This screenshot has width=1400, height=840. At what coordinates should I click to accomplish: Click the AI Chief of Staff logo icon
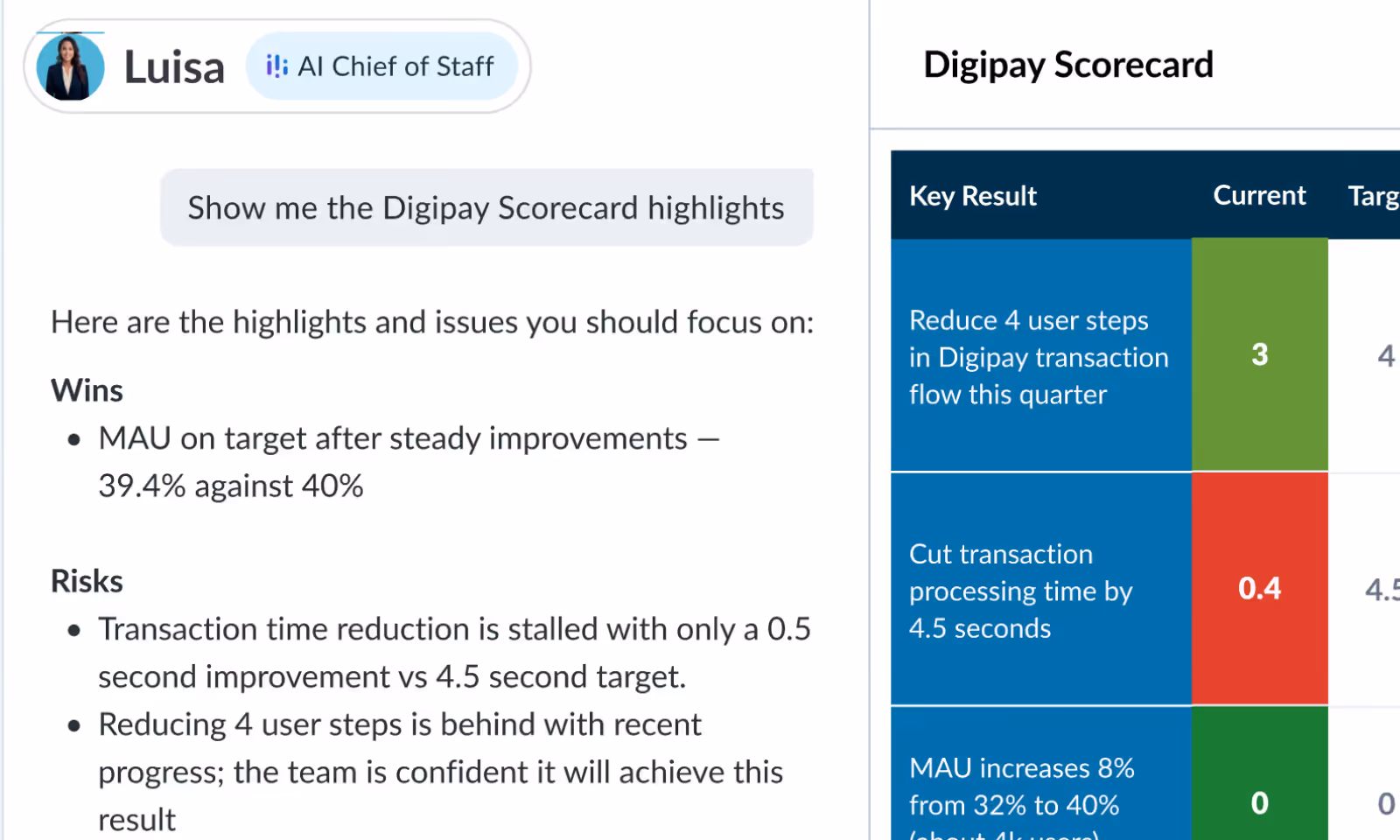click(x=276, y=65)
